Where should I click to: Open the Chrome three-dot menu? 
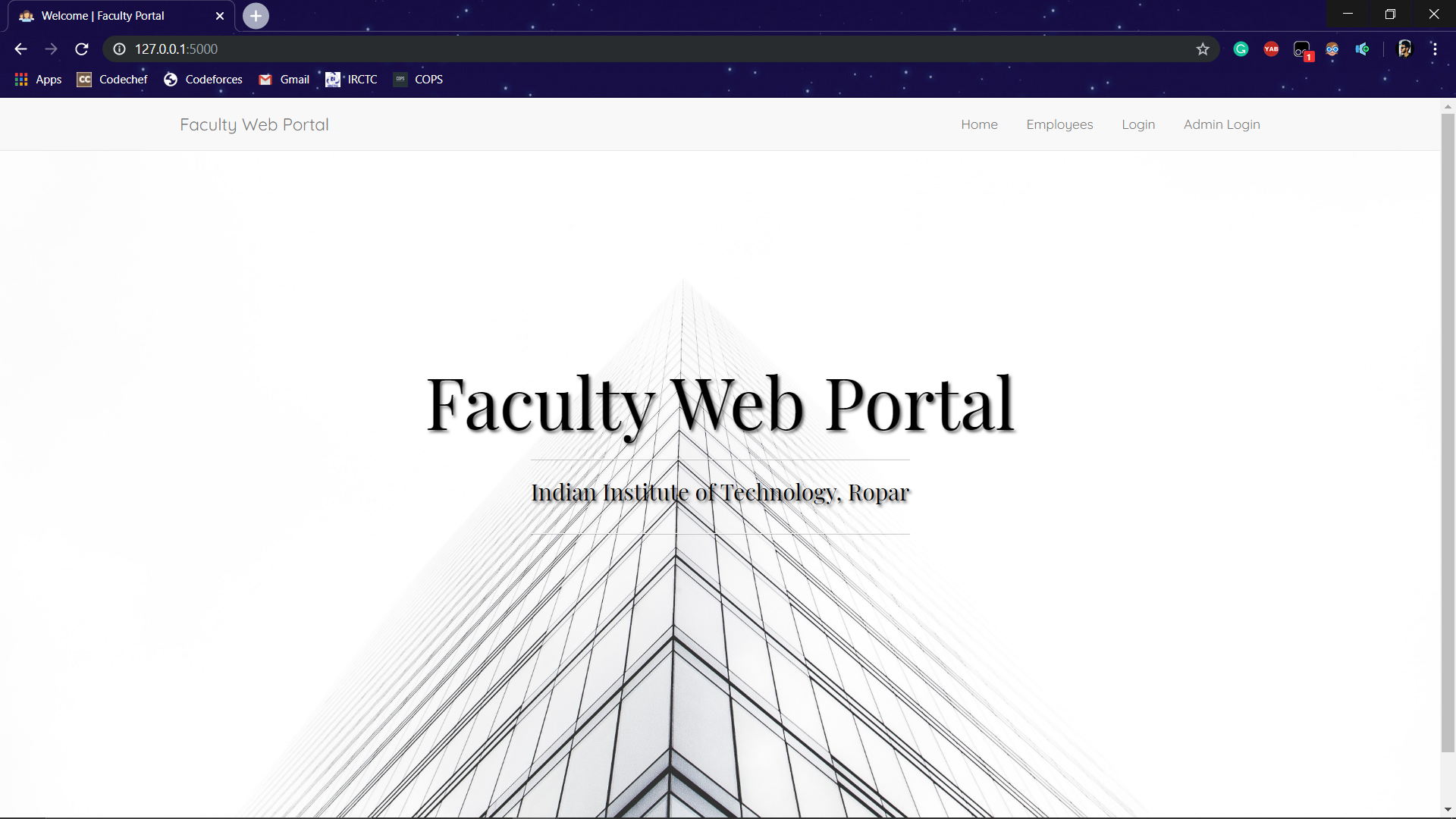point(1435,49)
